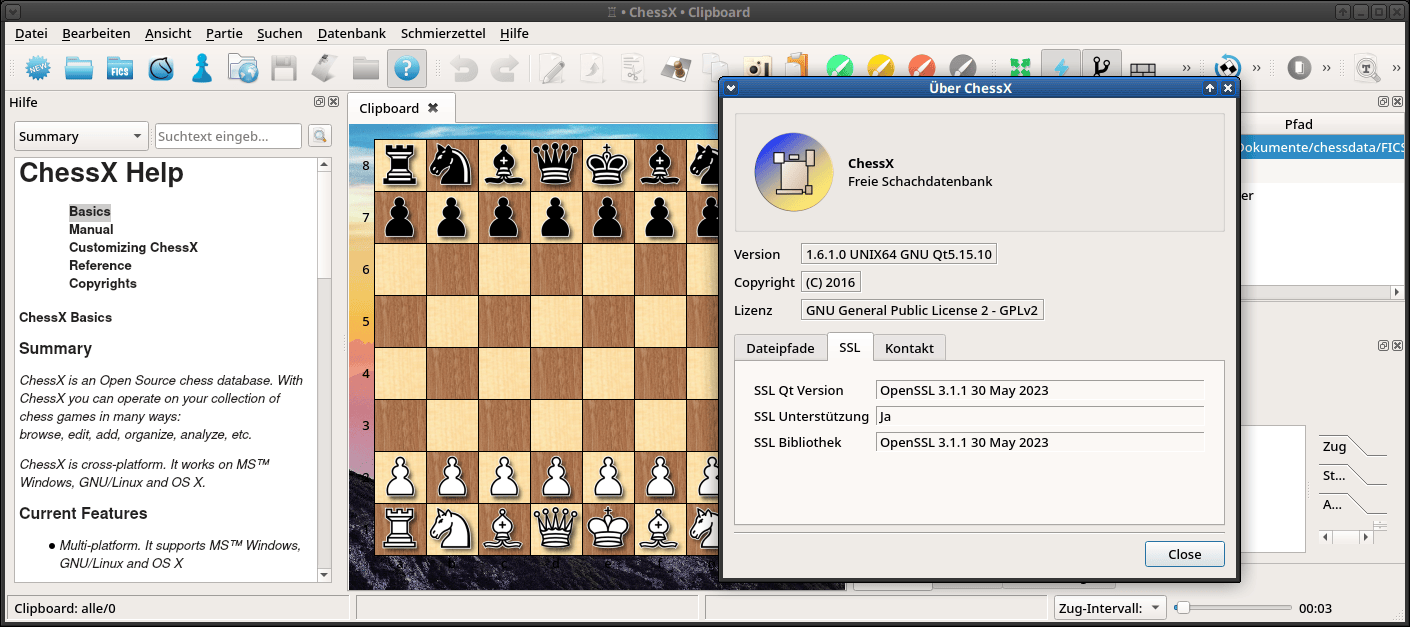Click the red evaluation brush icon
The image size is (1410, 627).
921,68
